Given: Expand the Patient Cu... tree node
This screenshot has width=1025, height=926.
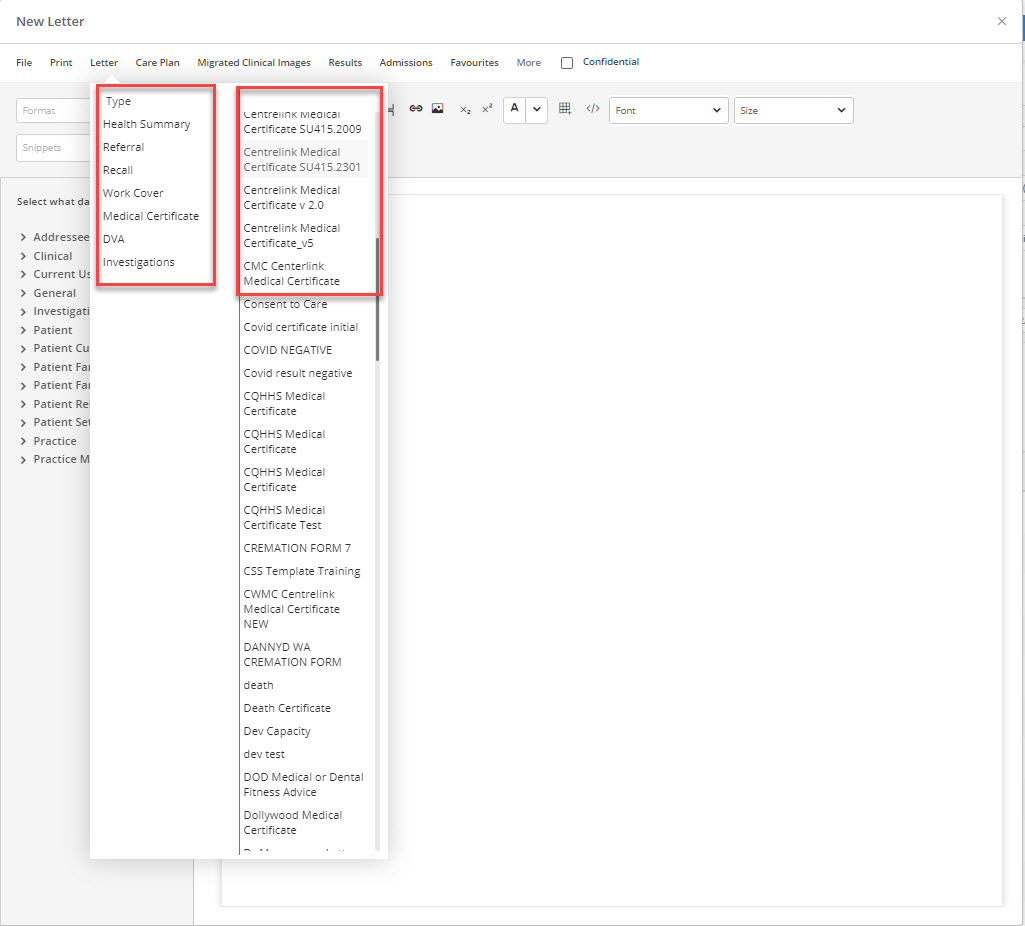Looking at the screenshot, I should click(24, 348).
